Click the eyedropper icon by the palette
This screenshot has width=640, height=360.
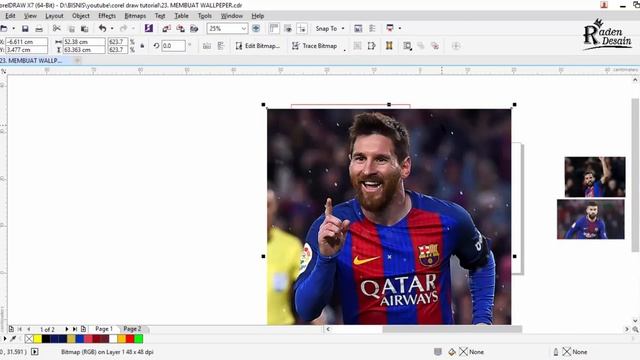13,338
